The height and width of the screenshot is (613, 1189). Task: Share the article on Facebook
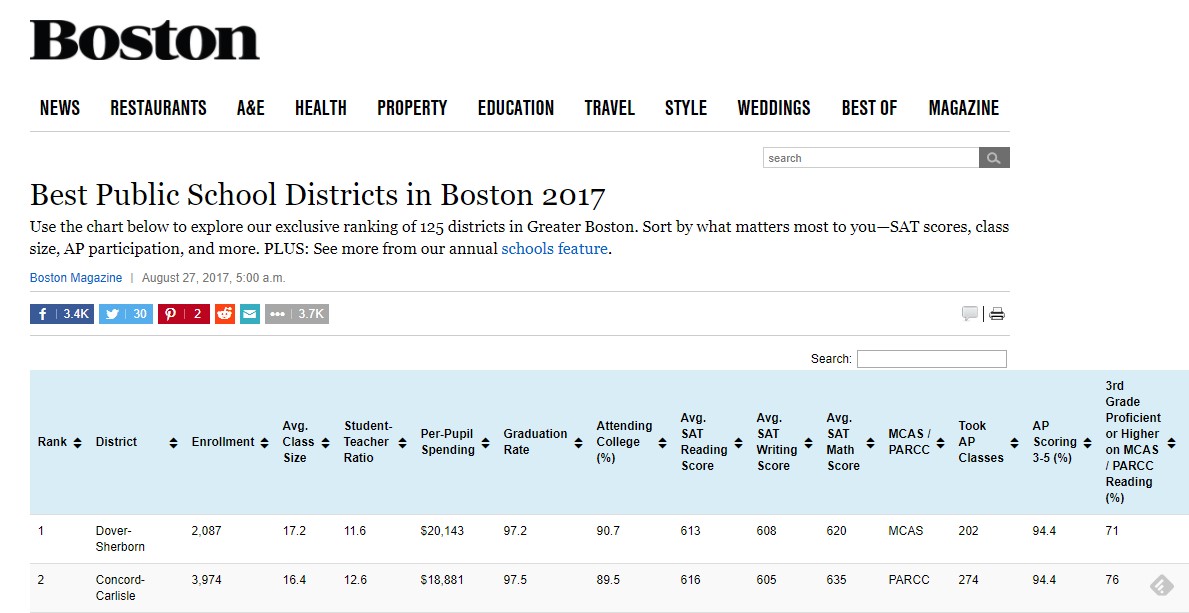(61, 313)
